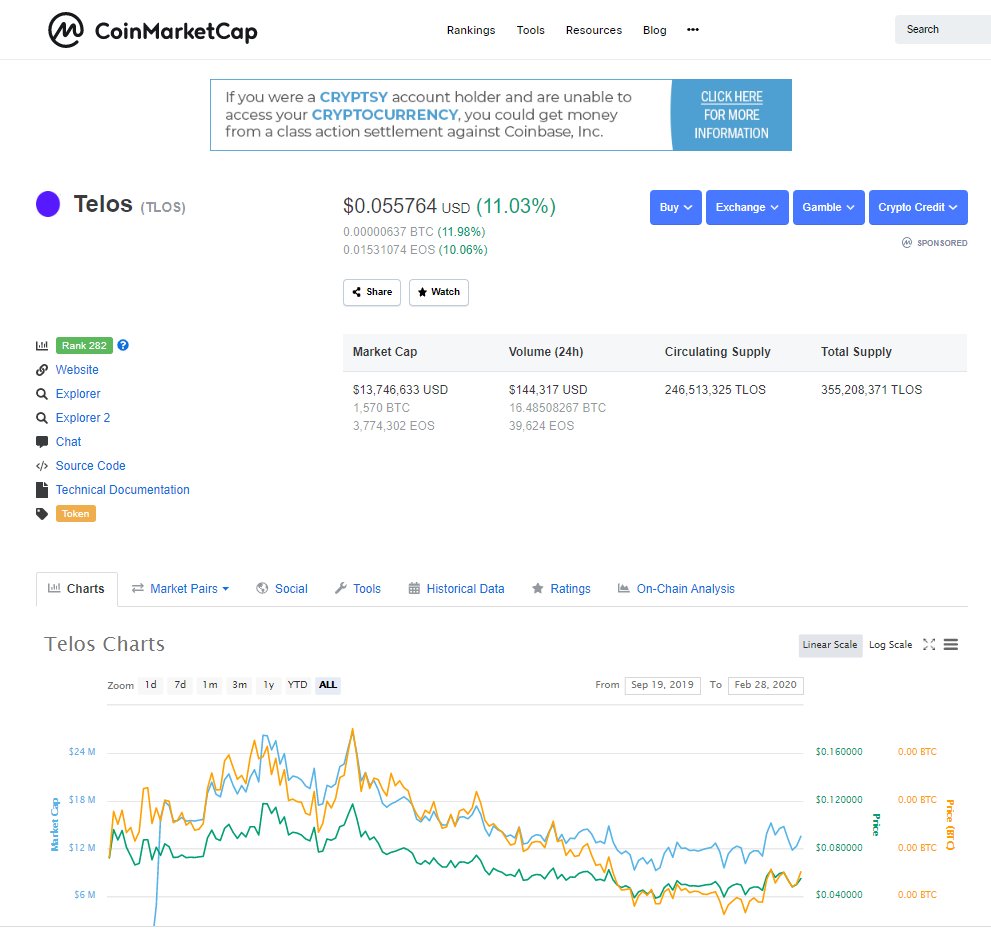Switch to the Social tab

click(x=282, y=589)
